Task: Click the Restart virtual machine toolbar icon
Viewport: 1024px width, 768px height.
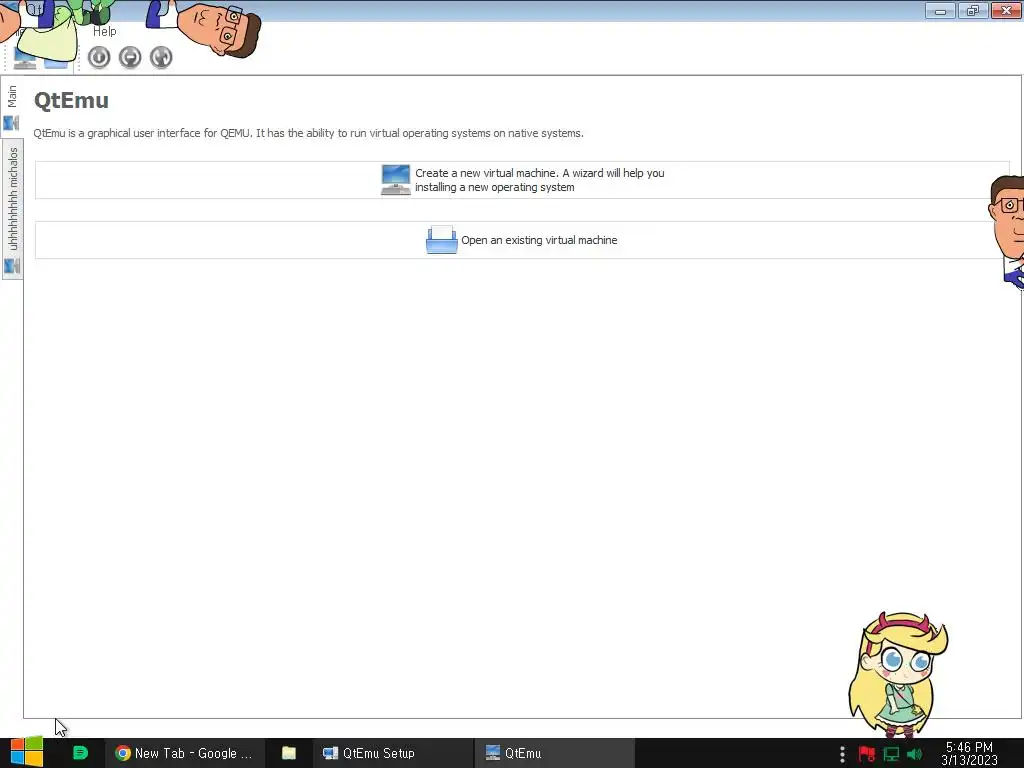Action: coord(161,57)
